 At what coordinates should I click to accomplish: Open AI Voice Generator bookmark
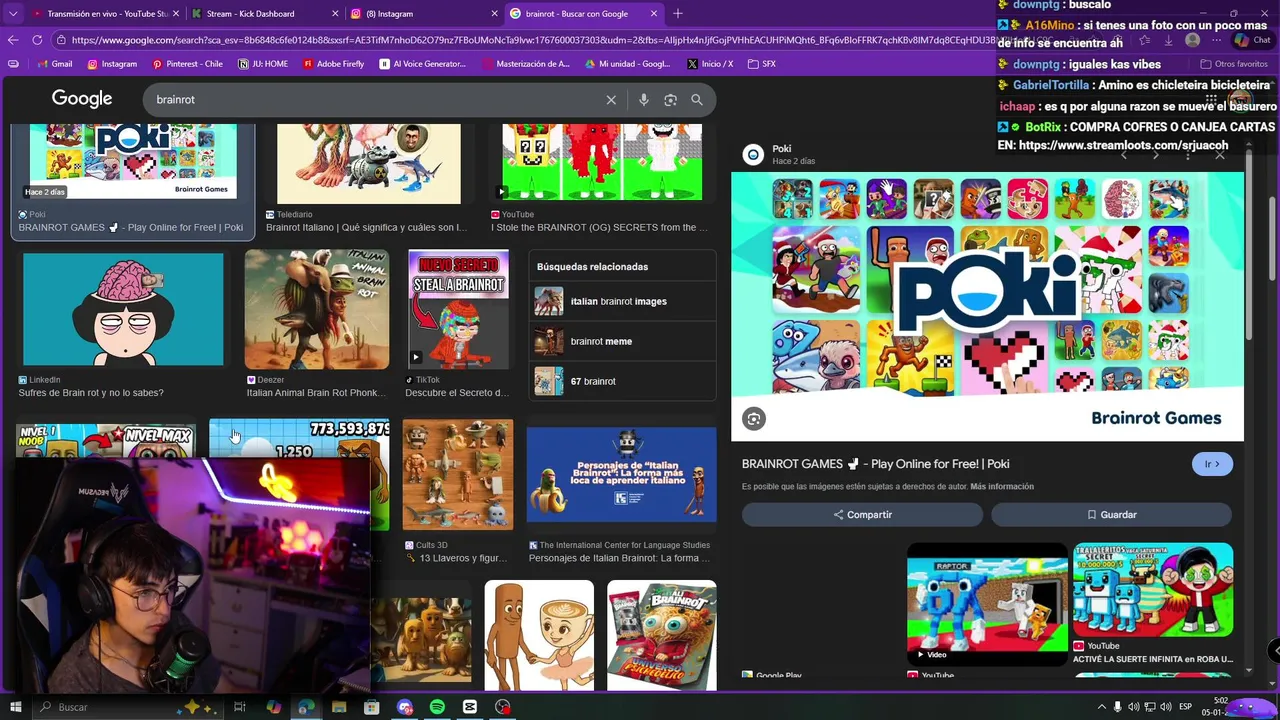coord(423,64)
